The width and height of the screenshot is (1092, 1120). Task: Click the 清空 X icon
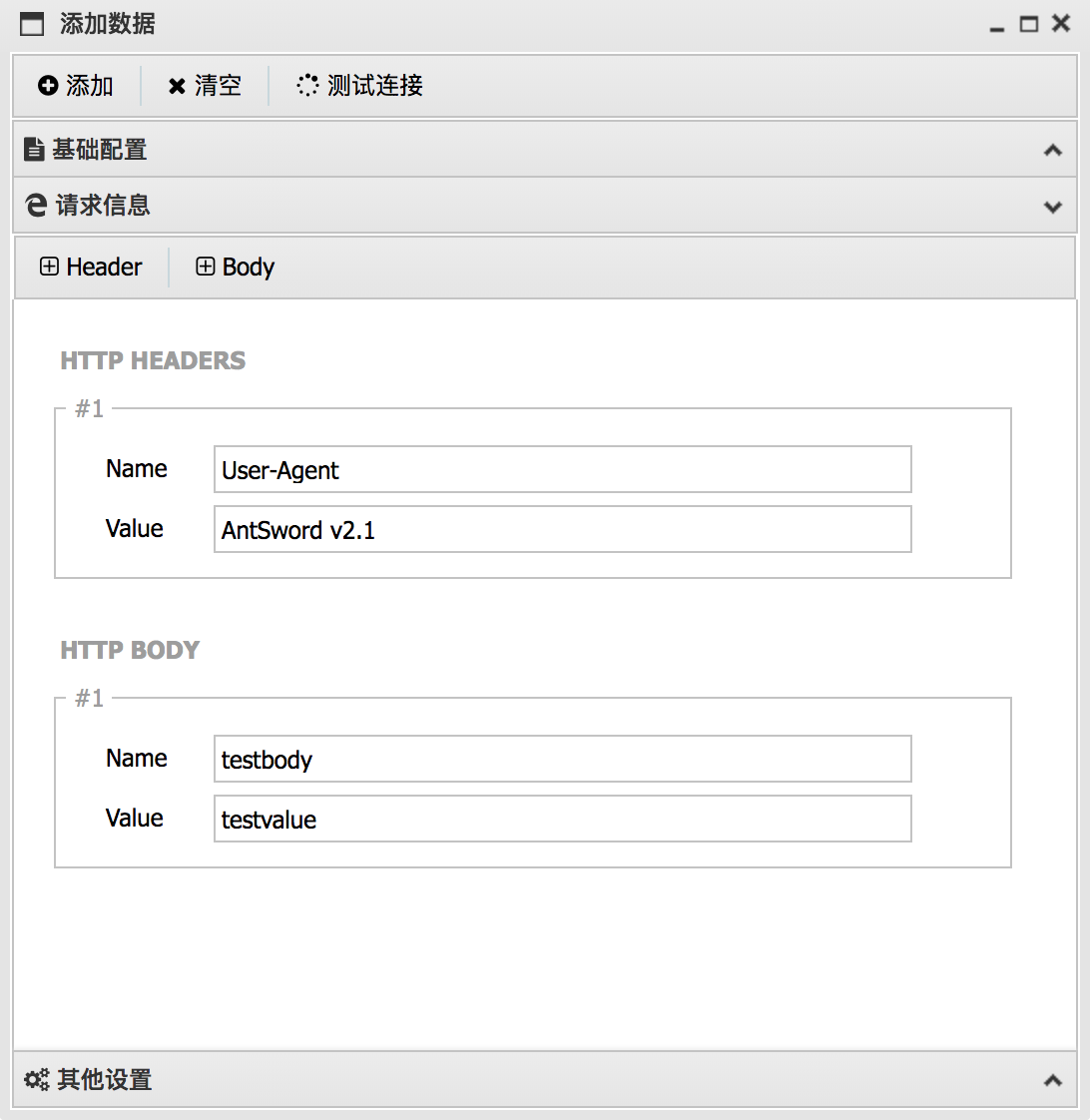tap(177, 87)
